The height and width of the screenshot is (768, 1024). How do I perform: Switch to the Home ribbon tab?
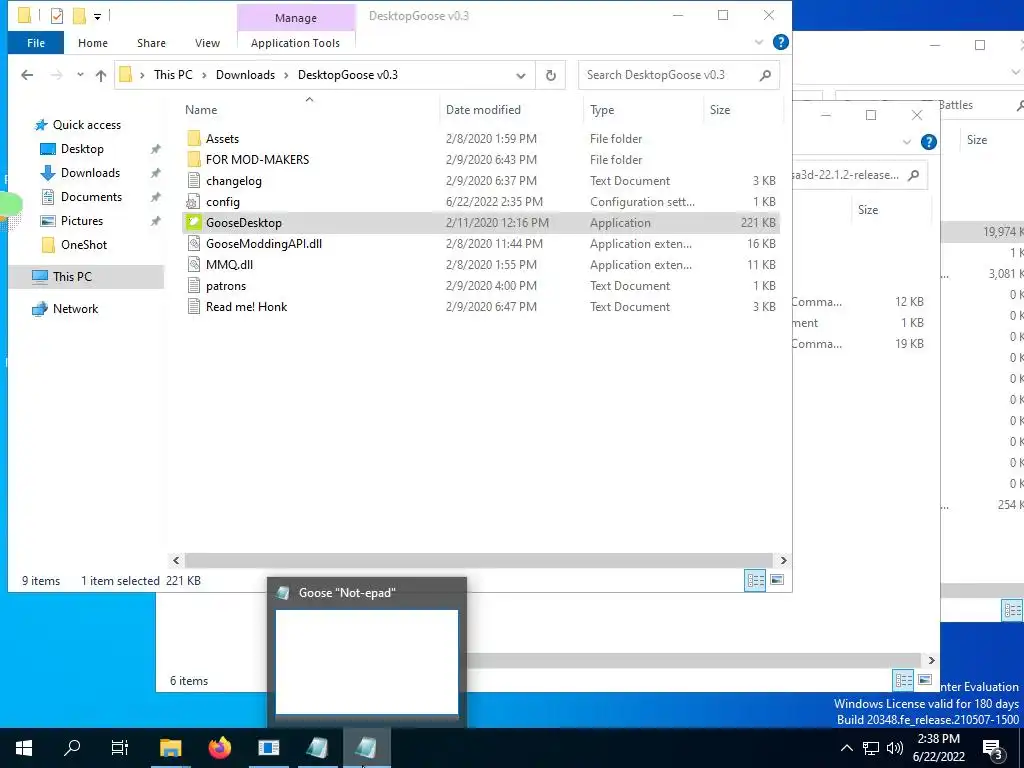pyautogui.click(x=93, y=43)
